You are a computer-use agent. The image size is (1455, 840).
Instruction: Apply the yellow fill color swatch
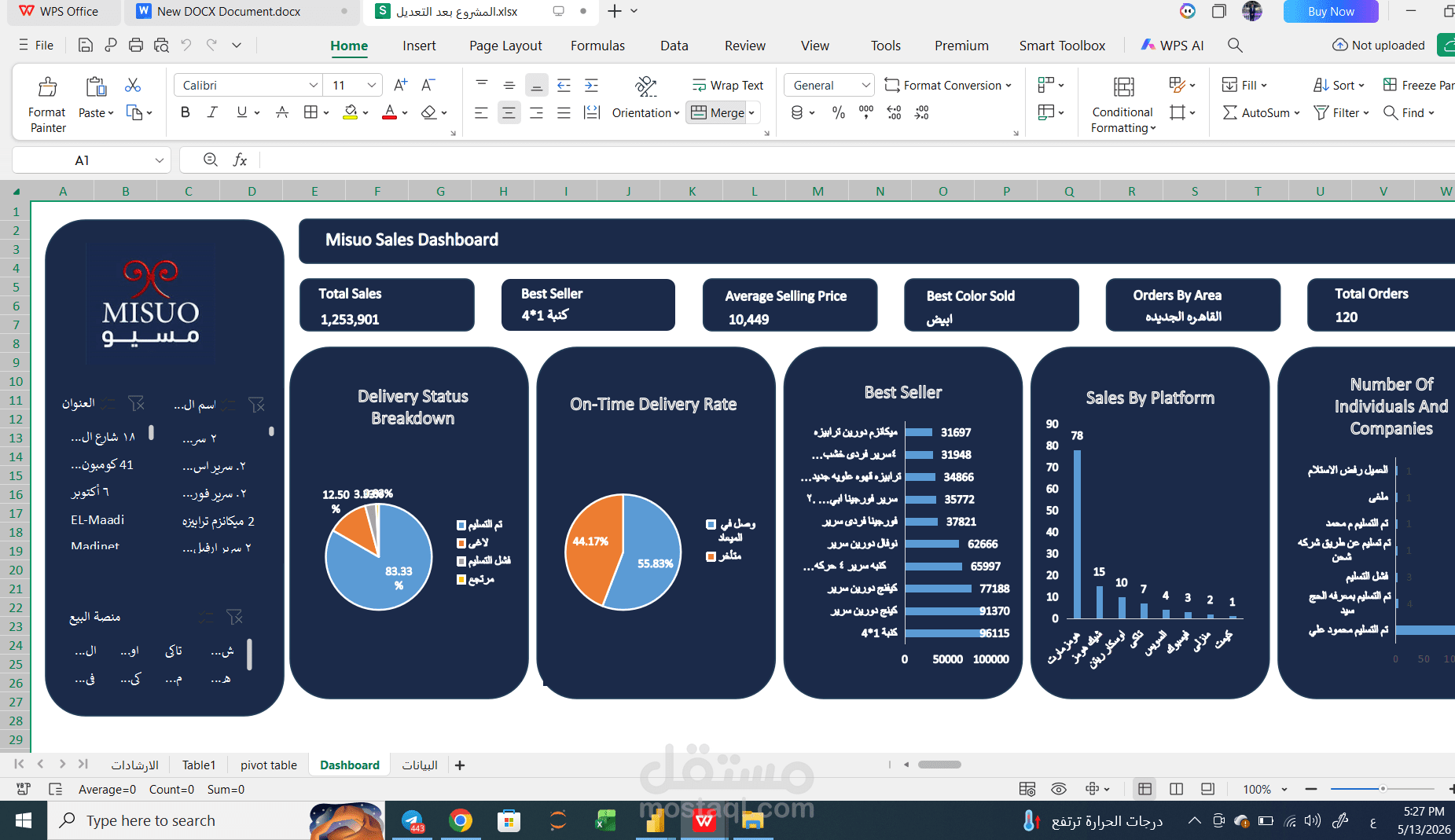click(351, 112)
